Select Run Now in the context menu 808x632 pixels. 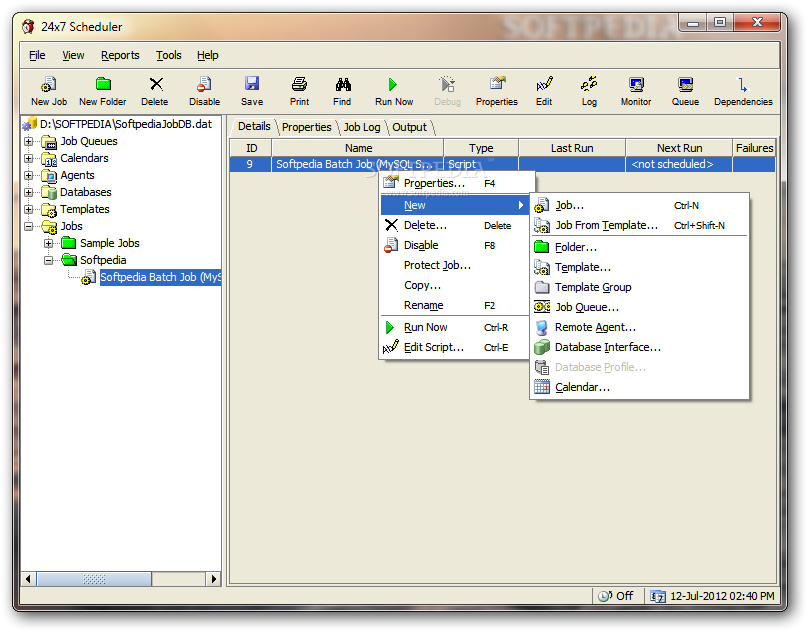[x=455, y=327]
